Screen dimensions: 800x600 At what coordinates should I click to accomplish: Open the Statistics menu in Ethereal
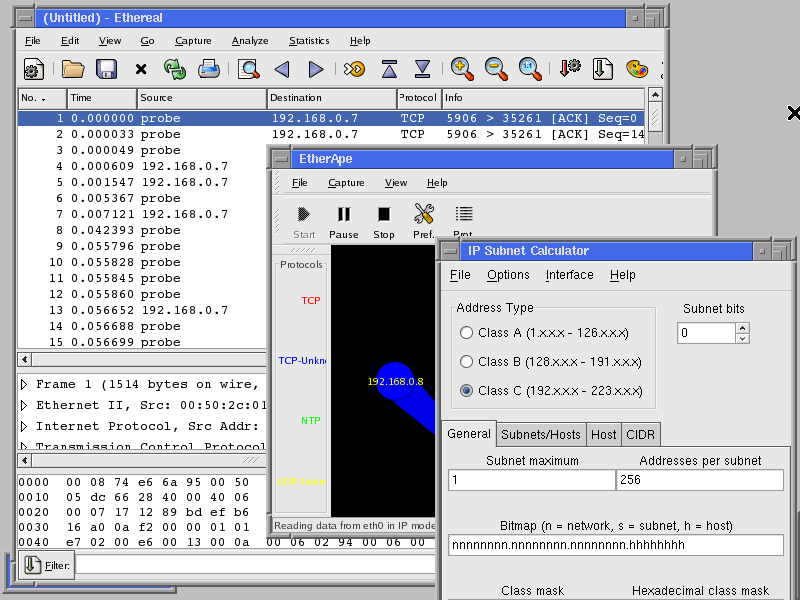pos(309,40)
